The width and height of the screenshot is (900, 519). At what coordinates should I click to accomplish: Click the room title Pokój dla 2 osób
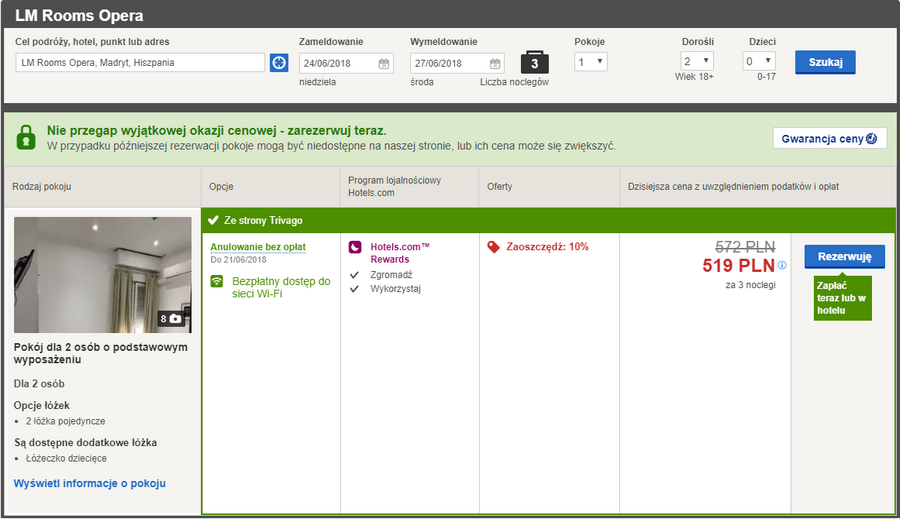click(100, 354)
